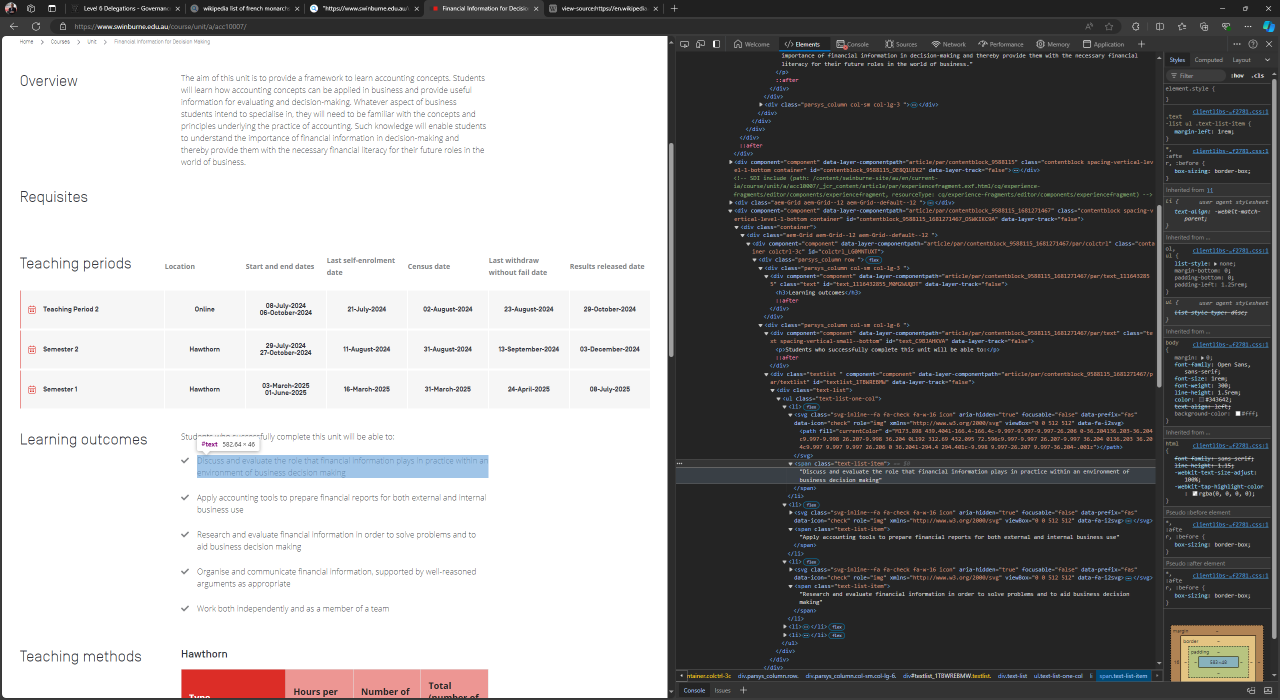1280x700 pixels.
Task: Click the inspect element picker icon
Action: 683,44
